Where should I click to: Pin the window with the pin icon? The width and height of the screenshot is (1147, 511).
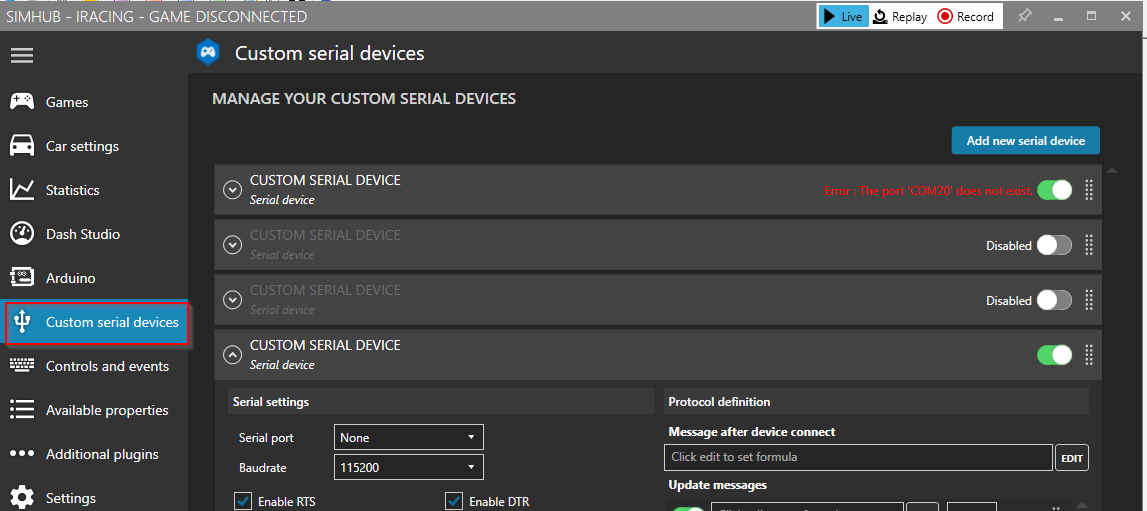click(1024, 16)
